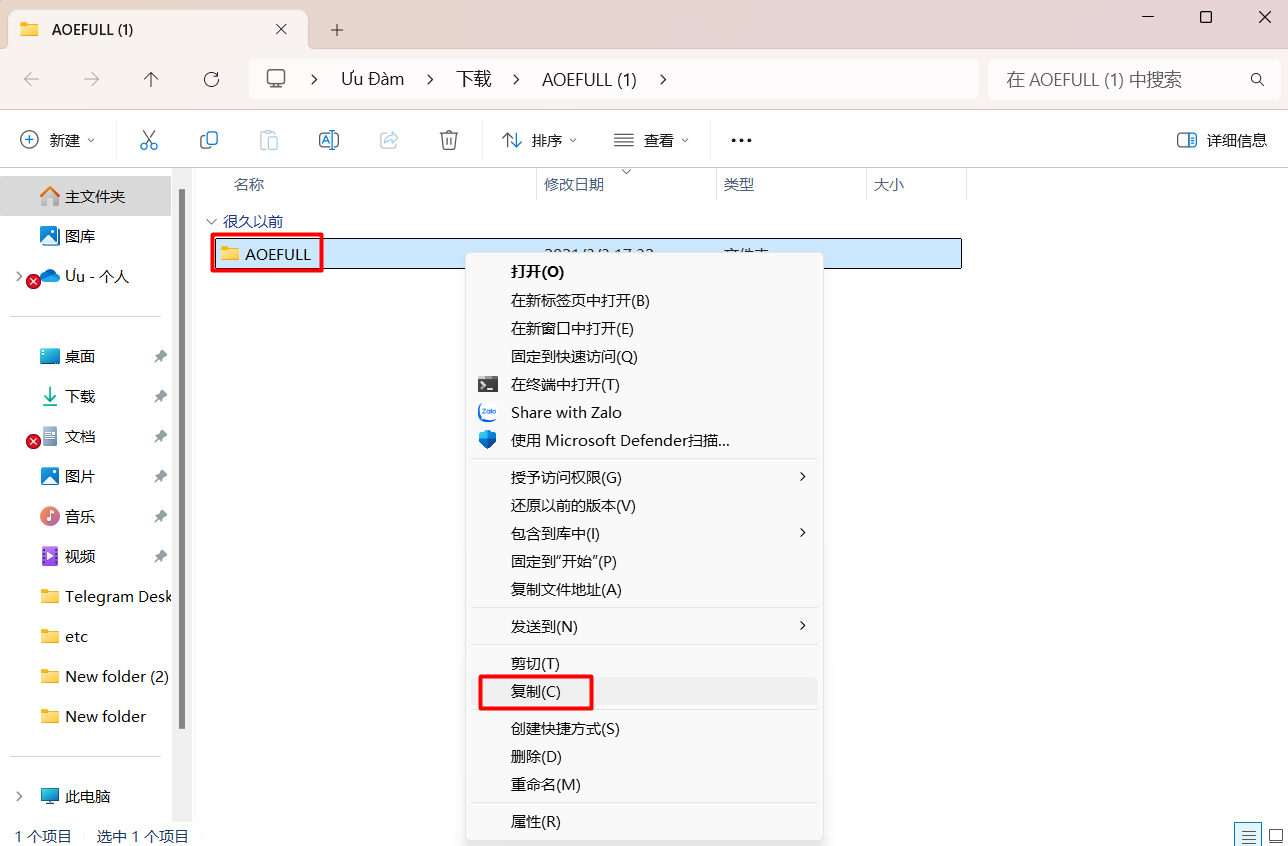
Task: Unpin 音乐 using its pin icon
Action: click(160, 517)
